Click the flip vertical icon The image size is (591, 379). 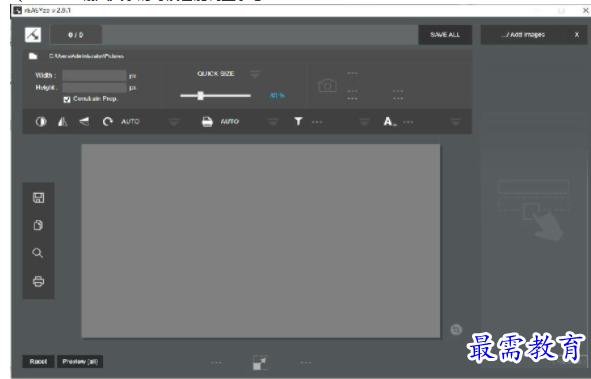point(84,121)
